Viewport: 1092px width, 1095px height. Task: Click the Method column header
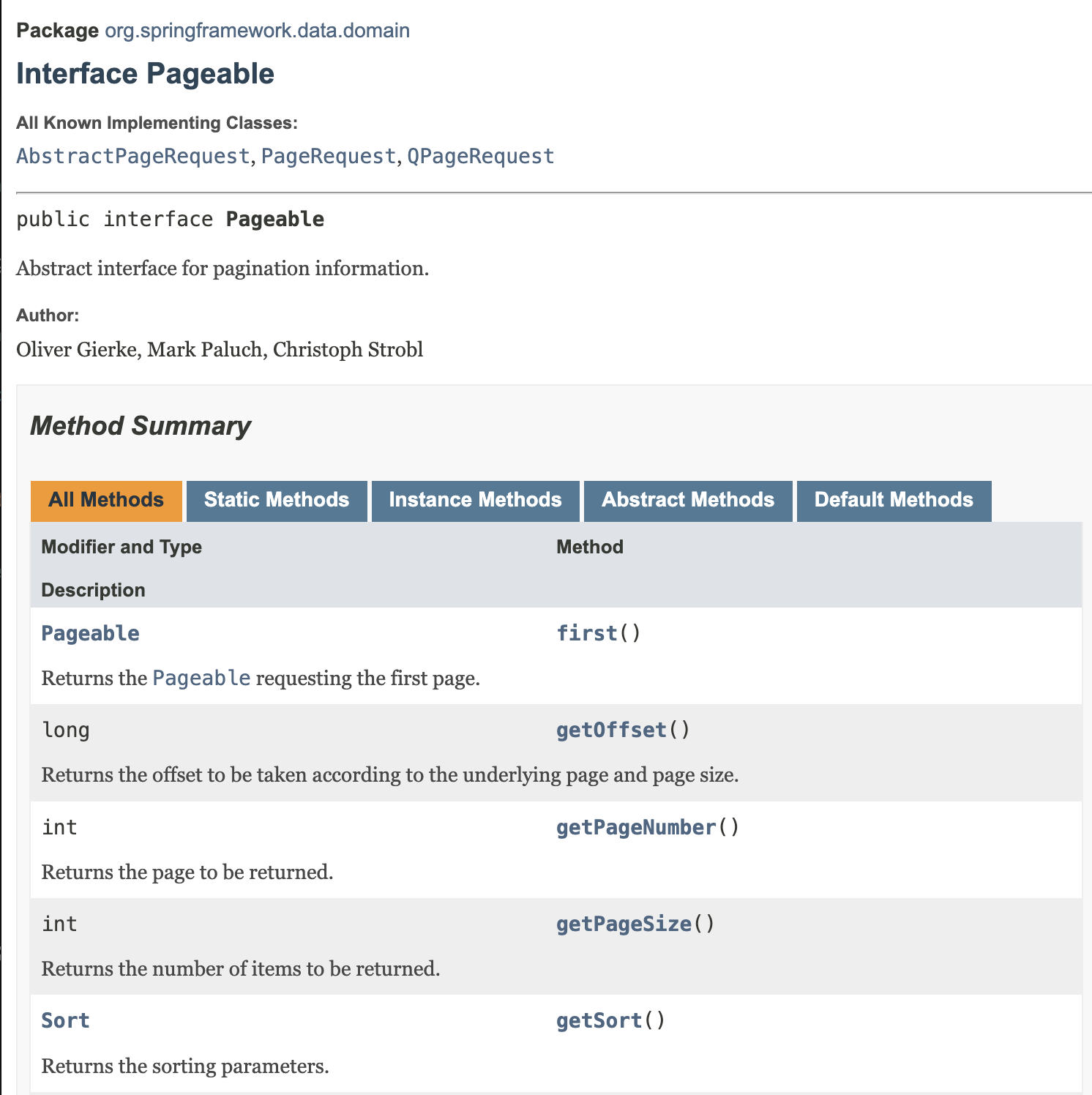coord(590,547)
